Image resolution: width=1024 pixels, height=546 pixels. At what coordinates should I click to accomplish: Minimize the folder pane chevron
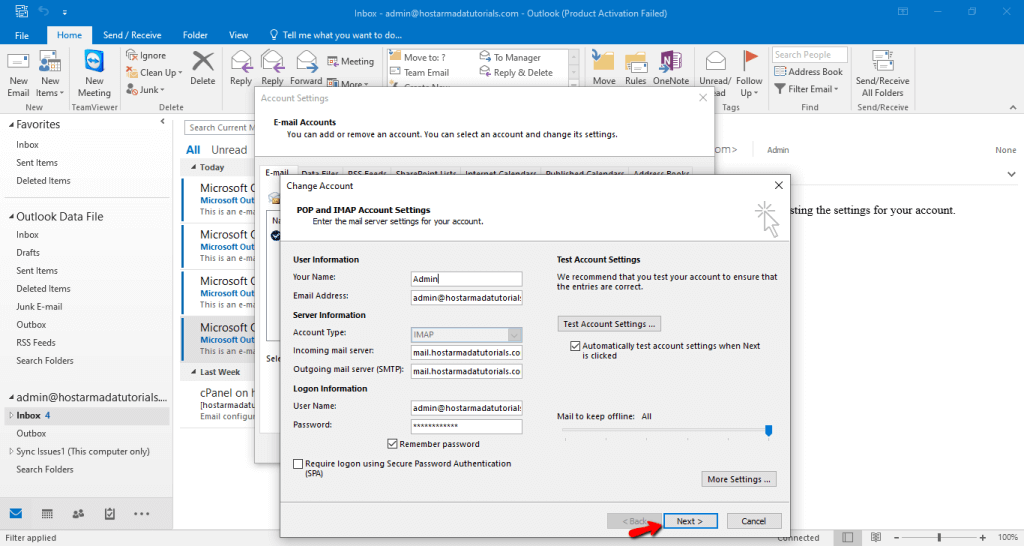(163, 121)
